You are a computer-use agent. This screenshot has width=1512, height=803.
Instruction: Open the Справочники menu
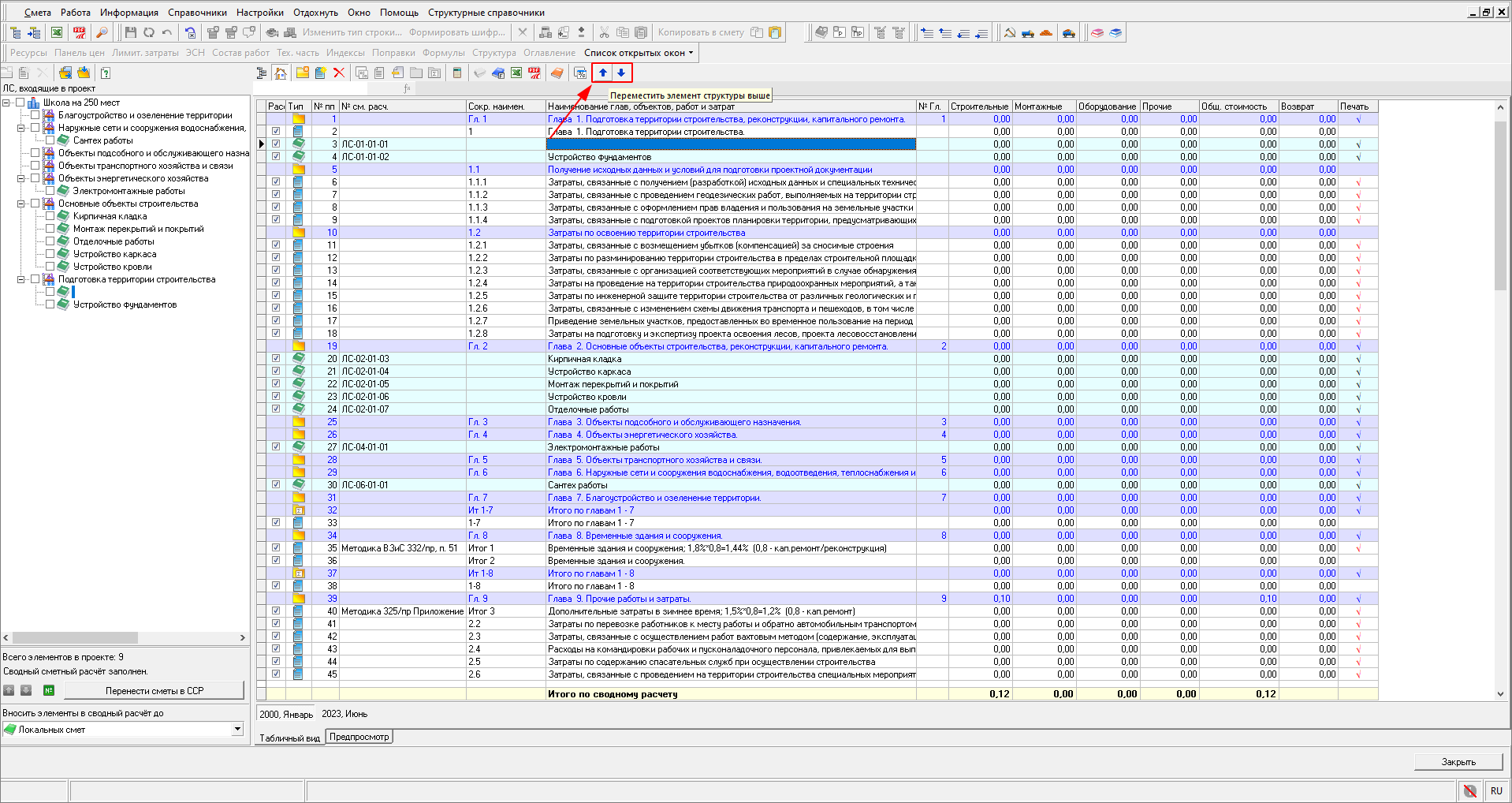[x=197, y=13]
